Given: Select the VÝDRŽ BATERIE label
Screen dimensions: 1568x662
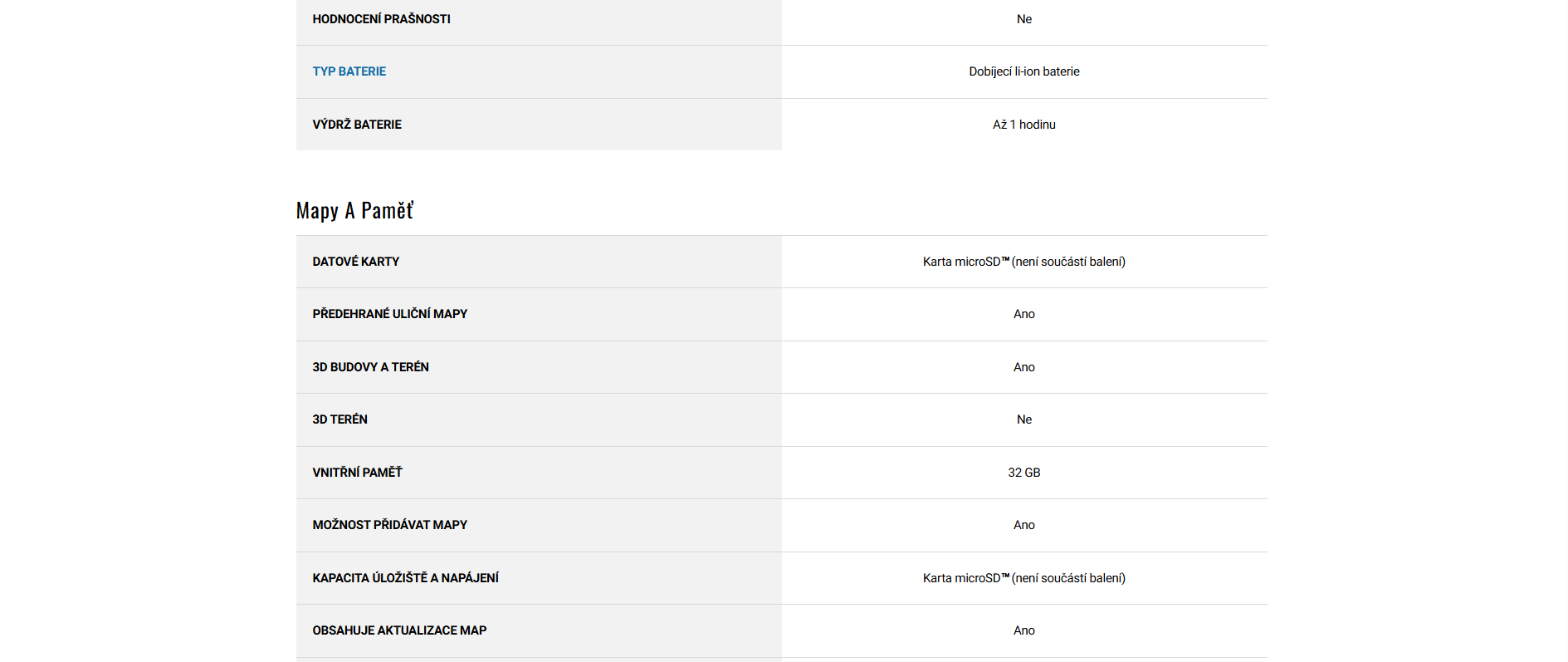Looking at the screenshot, I should [357, 125].
